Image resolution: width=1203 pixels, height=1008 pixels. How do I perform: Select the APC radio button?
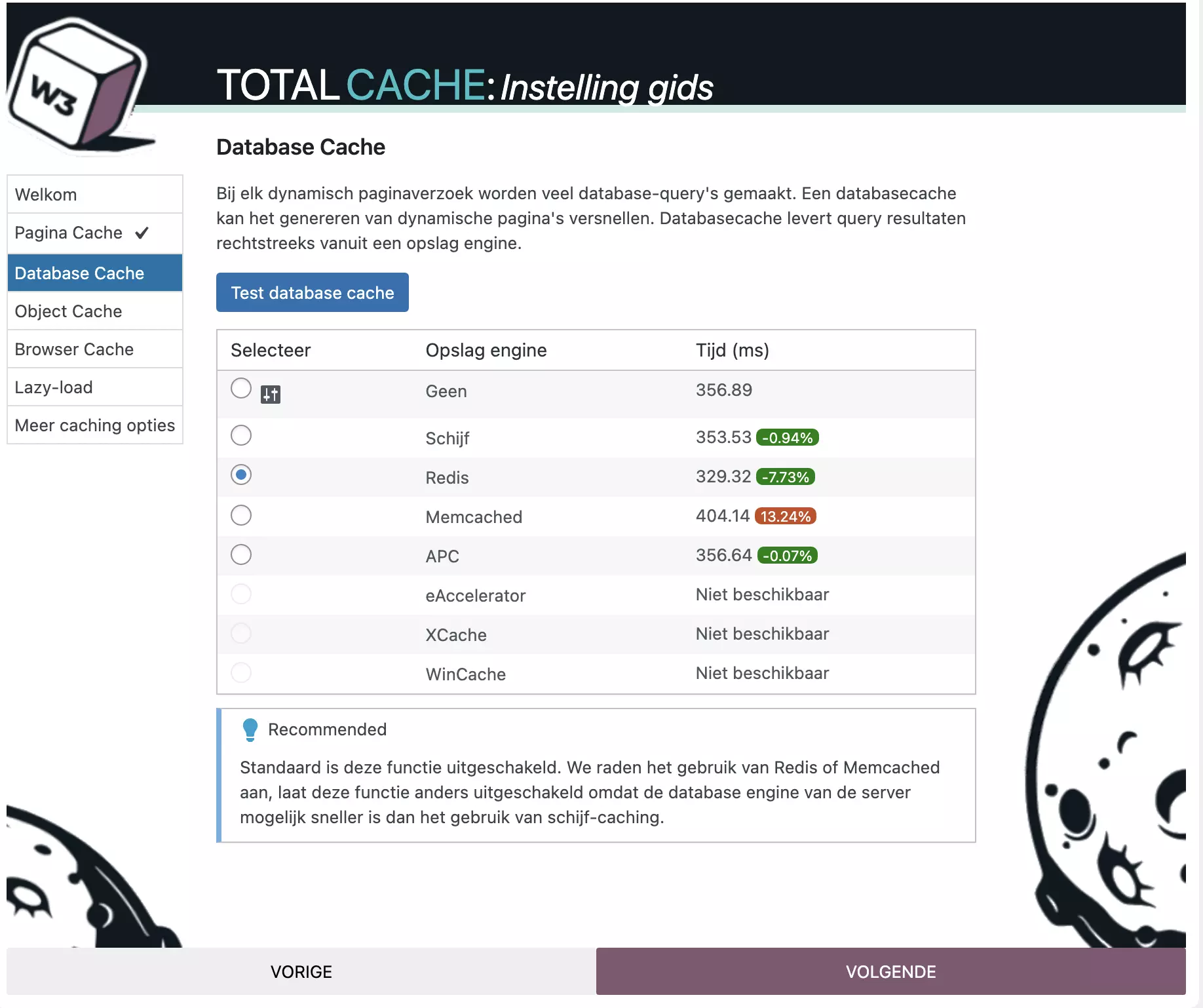[241, 554]
